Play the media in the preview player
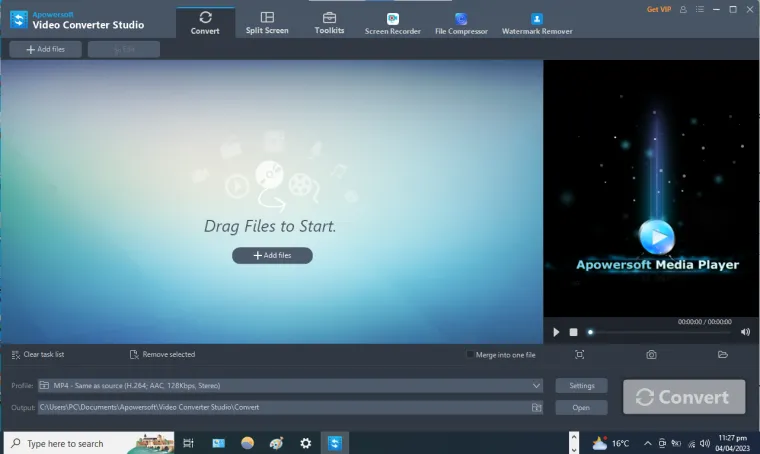 pyautogui.click(x=556, y=332)
